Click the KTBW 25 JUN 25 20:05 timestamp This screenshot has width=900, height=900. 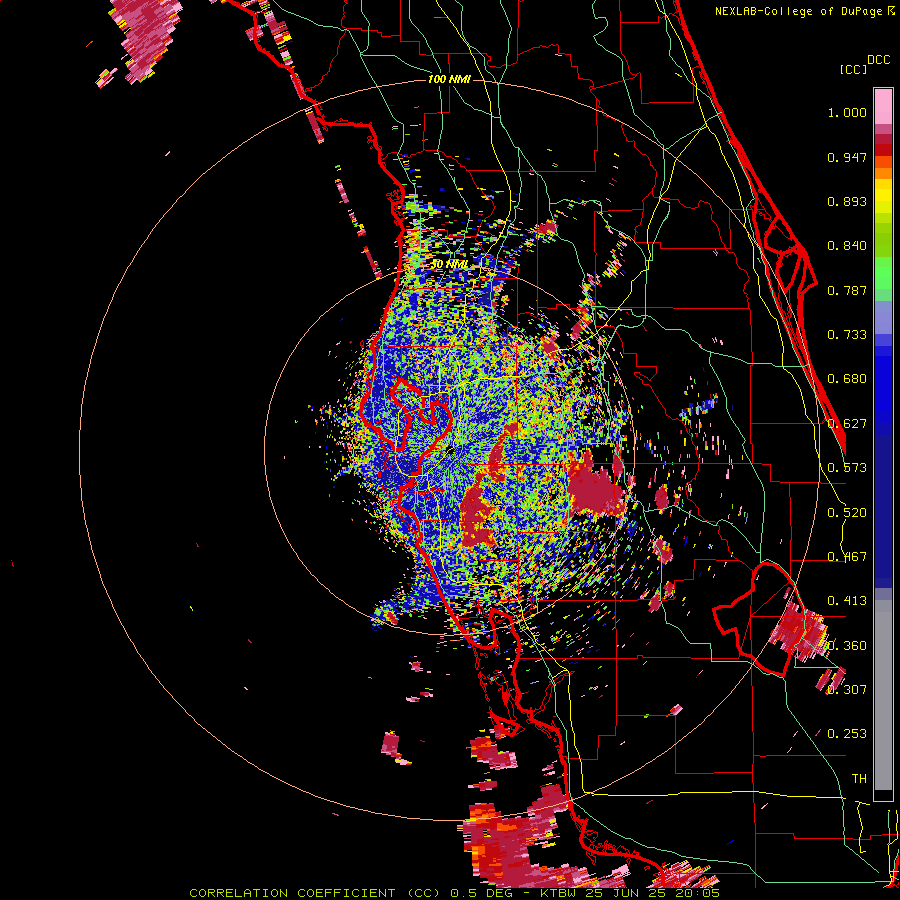coord(630,893)
